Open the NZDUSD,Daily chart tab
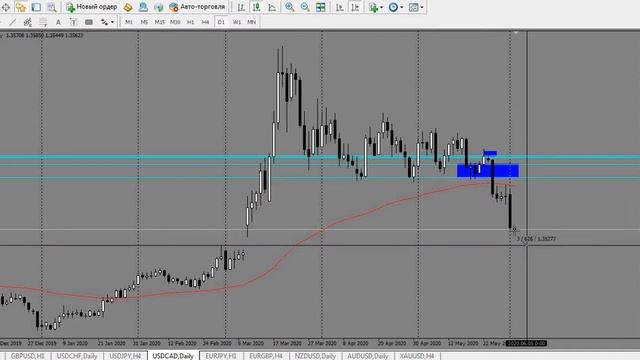Screen dimensions: 640x360 point(315,356)
